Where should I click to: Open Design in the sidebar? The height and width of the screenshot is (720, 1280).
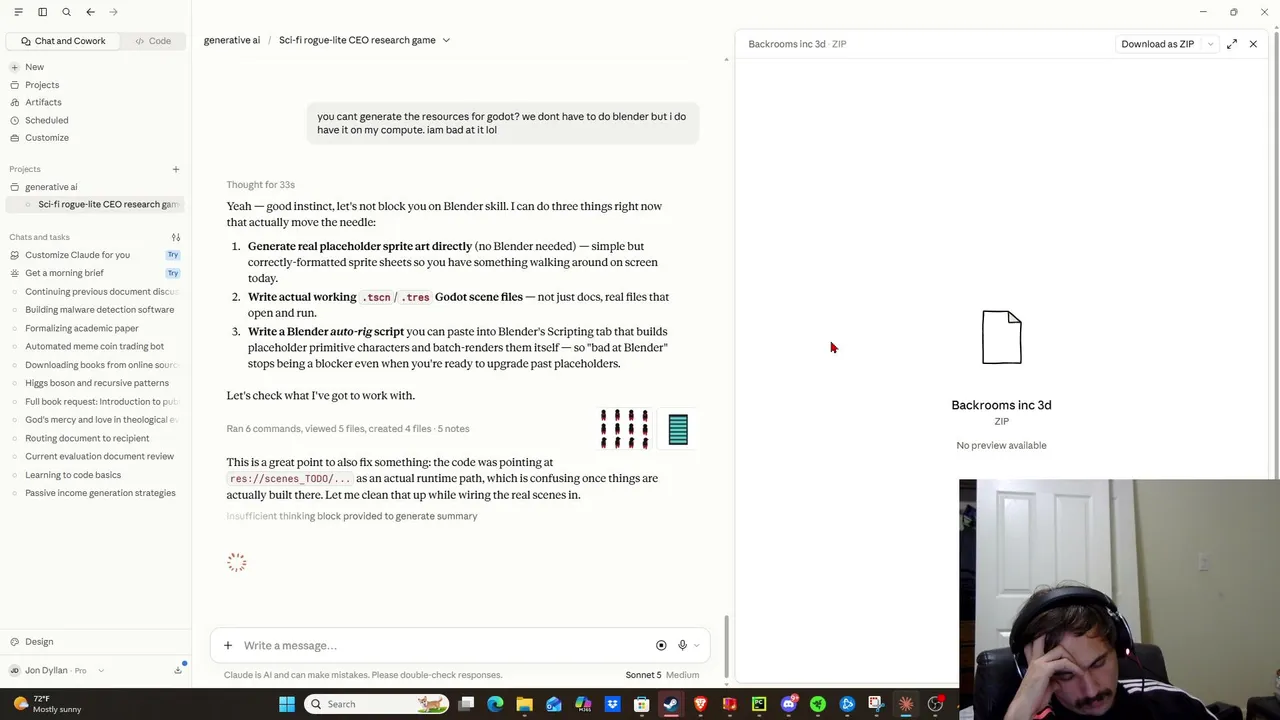pos(39,642)
